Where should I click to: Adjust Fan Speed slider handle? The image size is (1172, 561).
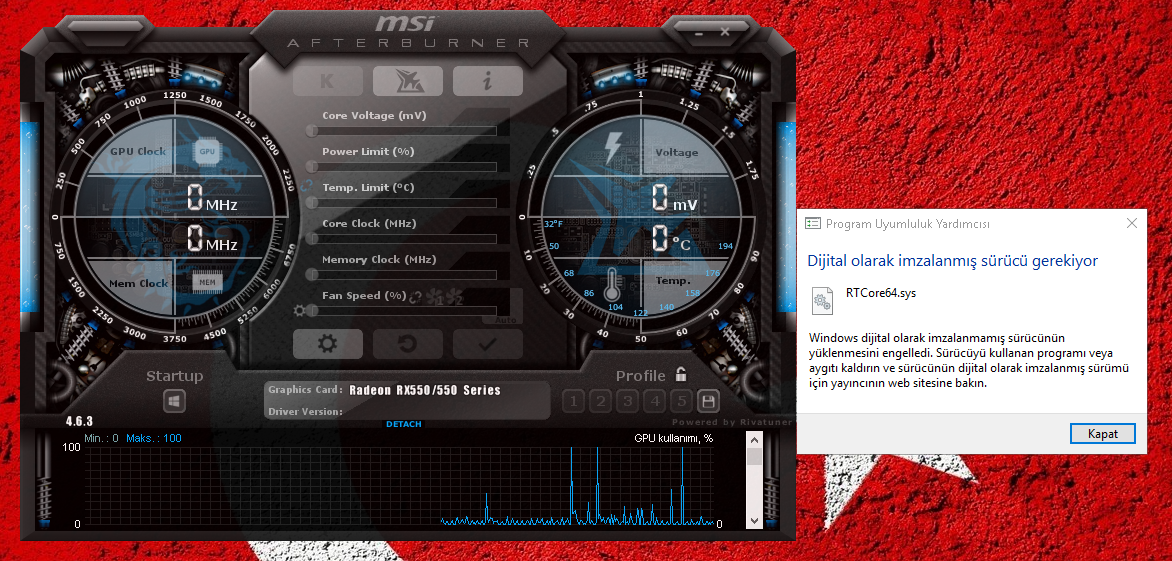(311, 310)
